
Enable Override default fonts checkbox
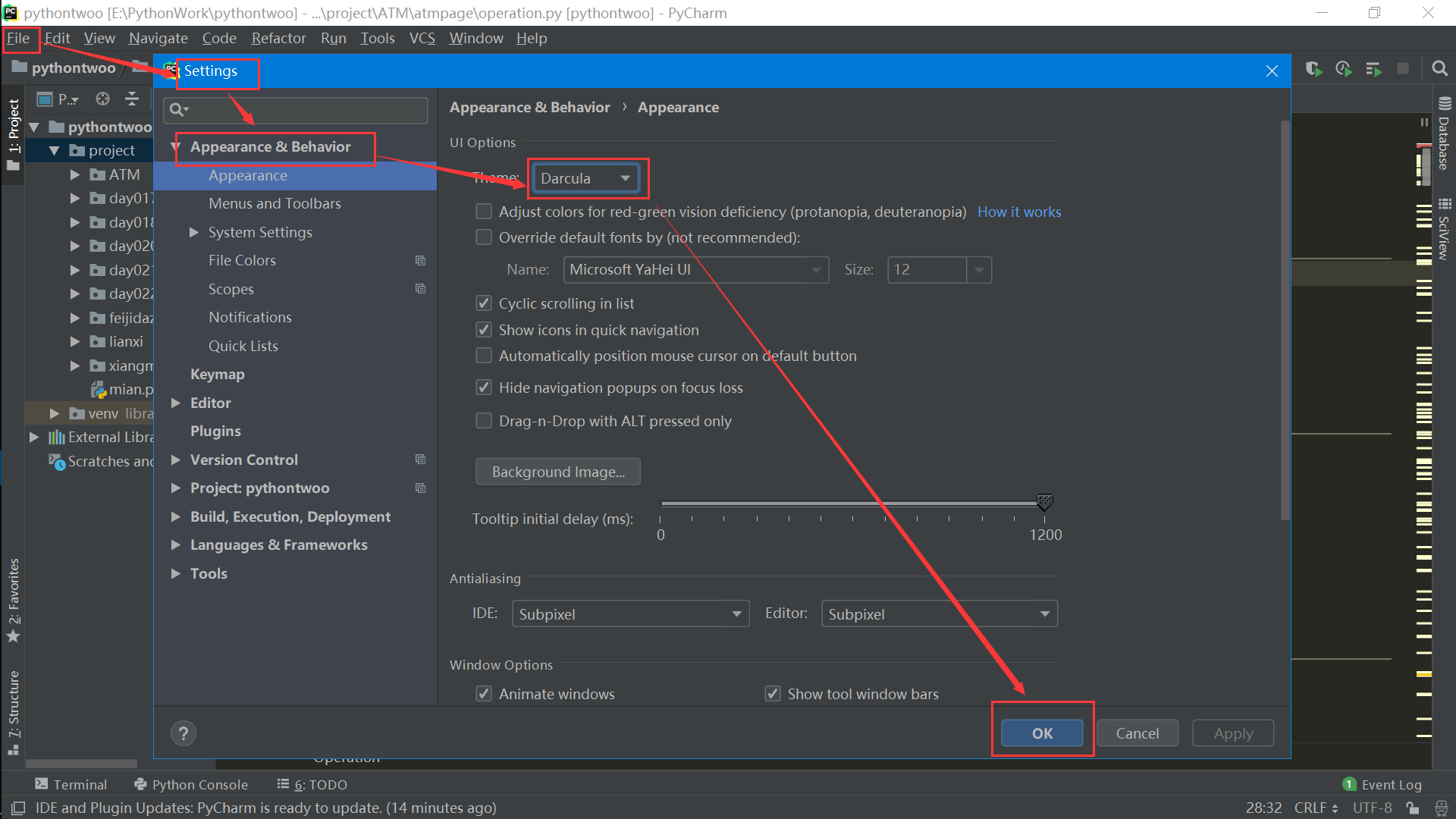pos(483,237)
